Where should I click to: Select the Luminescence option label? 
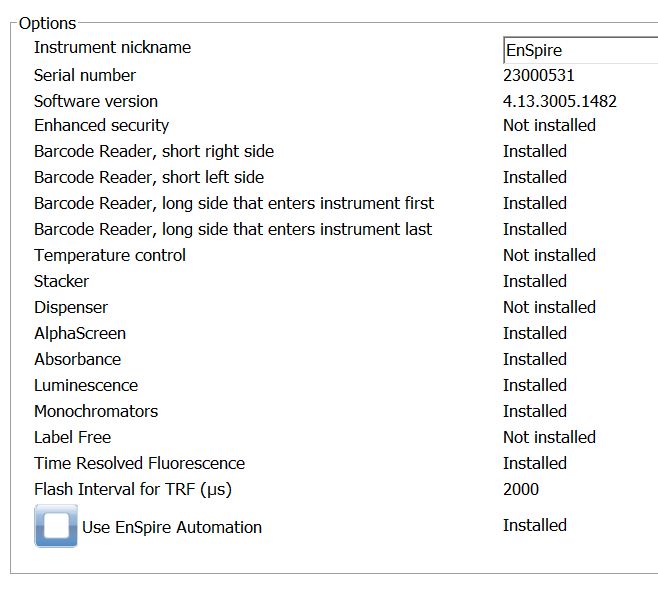[86, 385]
